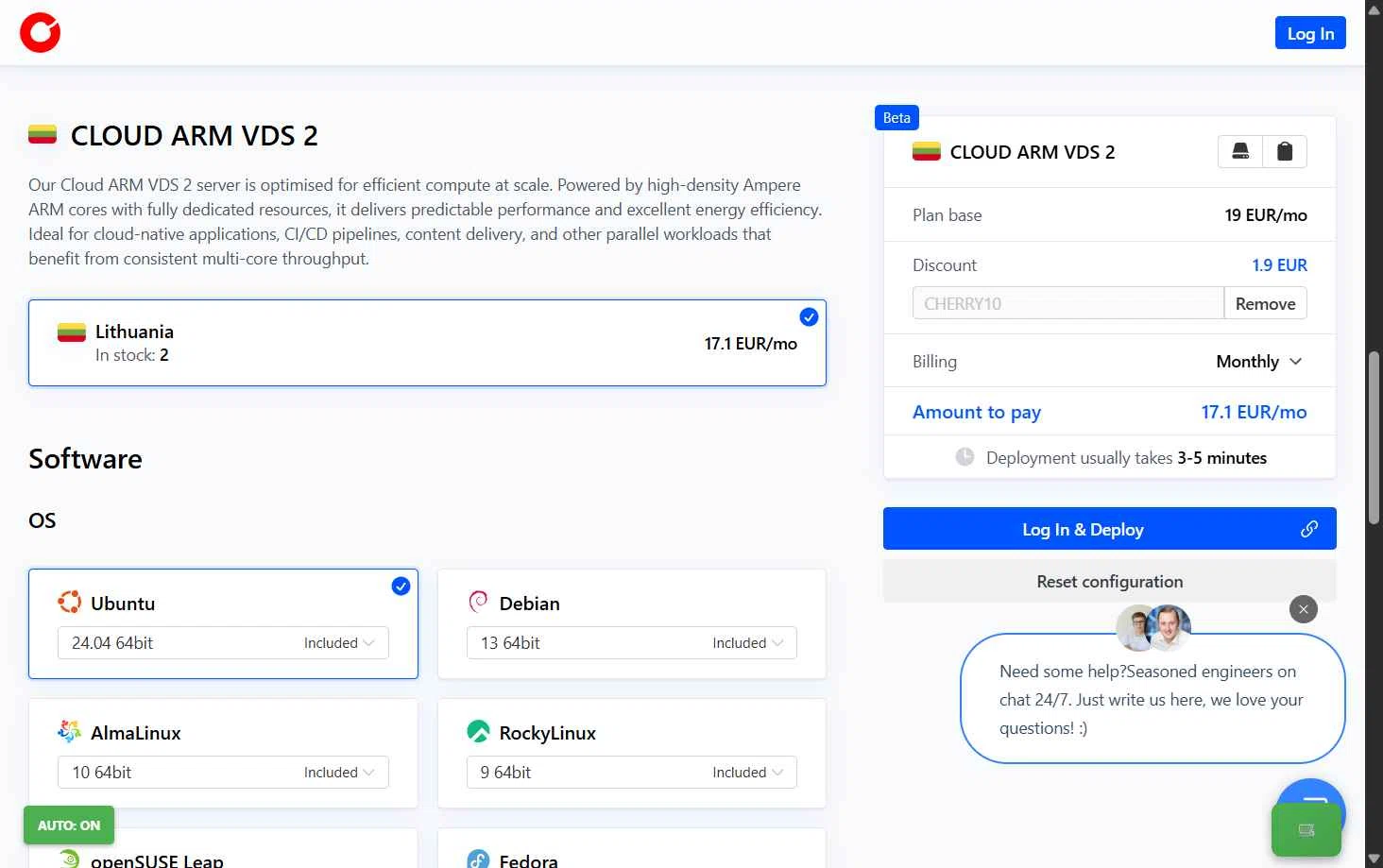The width and height of the screenshot is (1383, 868).
Task: Remove the CHERRY10 discount code
Action: (x=1266, y=303)
